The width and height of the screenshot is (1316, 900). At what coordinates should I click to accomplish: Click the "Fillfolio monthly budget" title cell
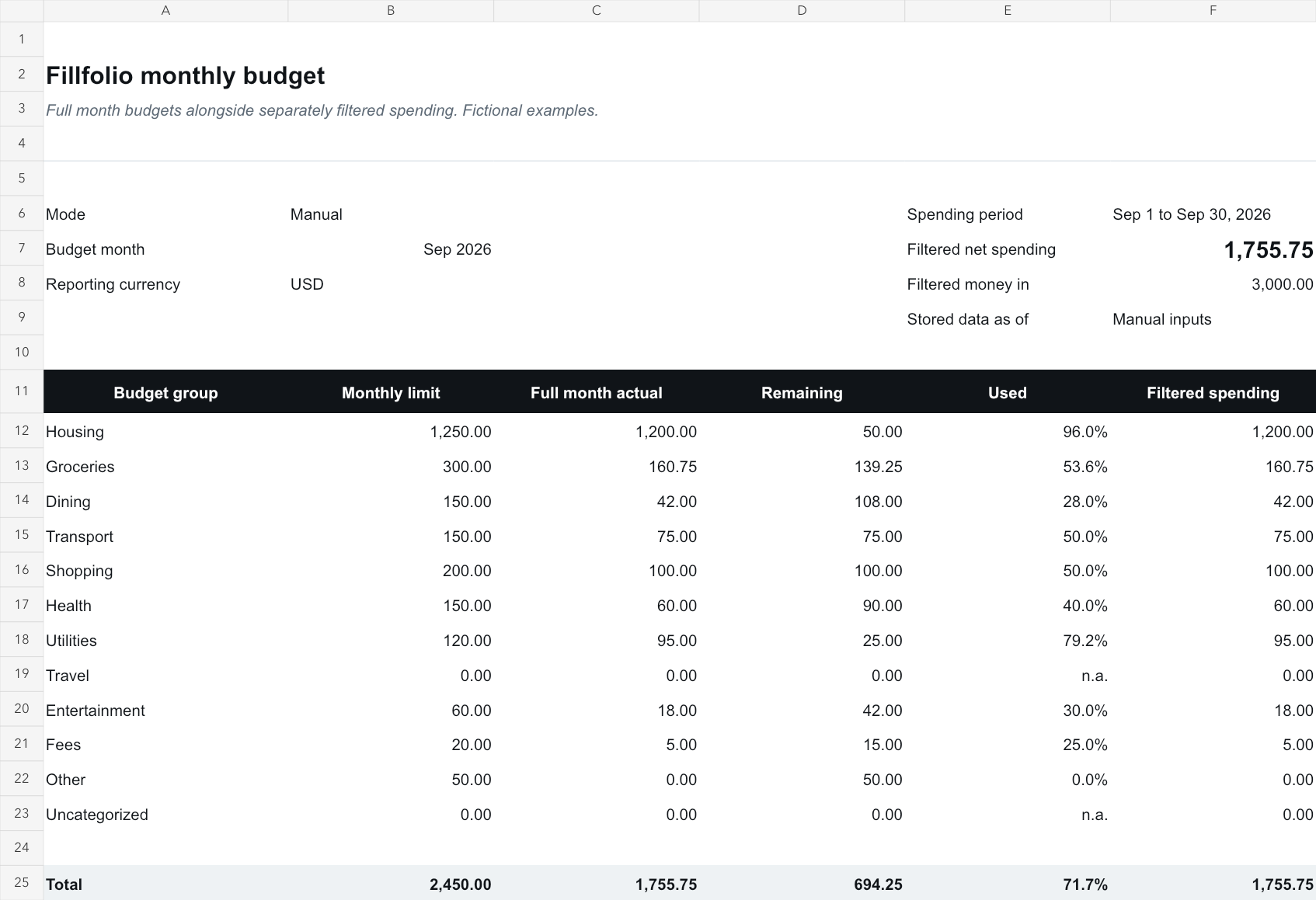tap(186, 75)
